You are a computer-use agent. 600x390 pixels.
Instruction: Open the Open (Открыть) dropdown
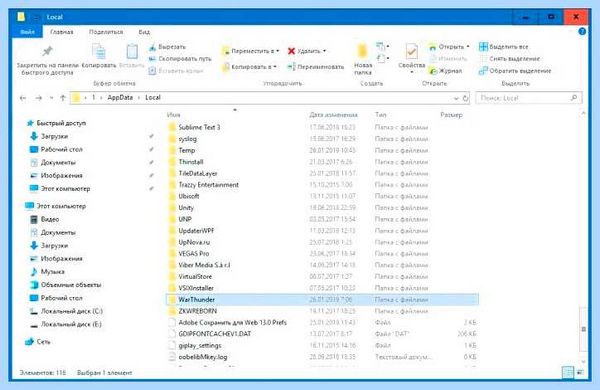pyautogui.click(x=449, y=47)
